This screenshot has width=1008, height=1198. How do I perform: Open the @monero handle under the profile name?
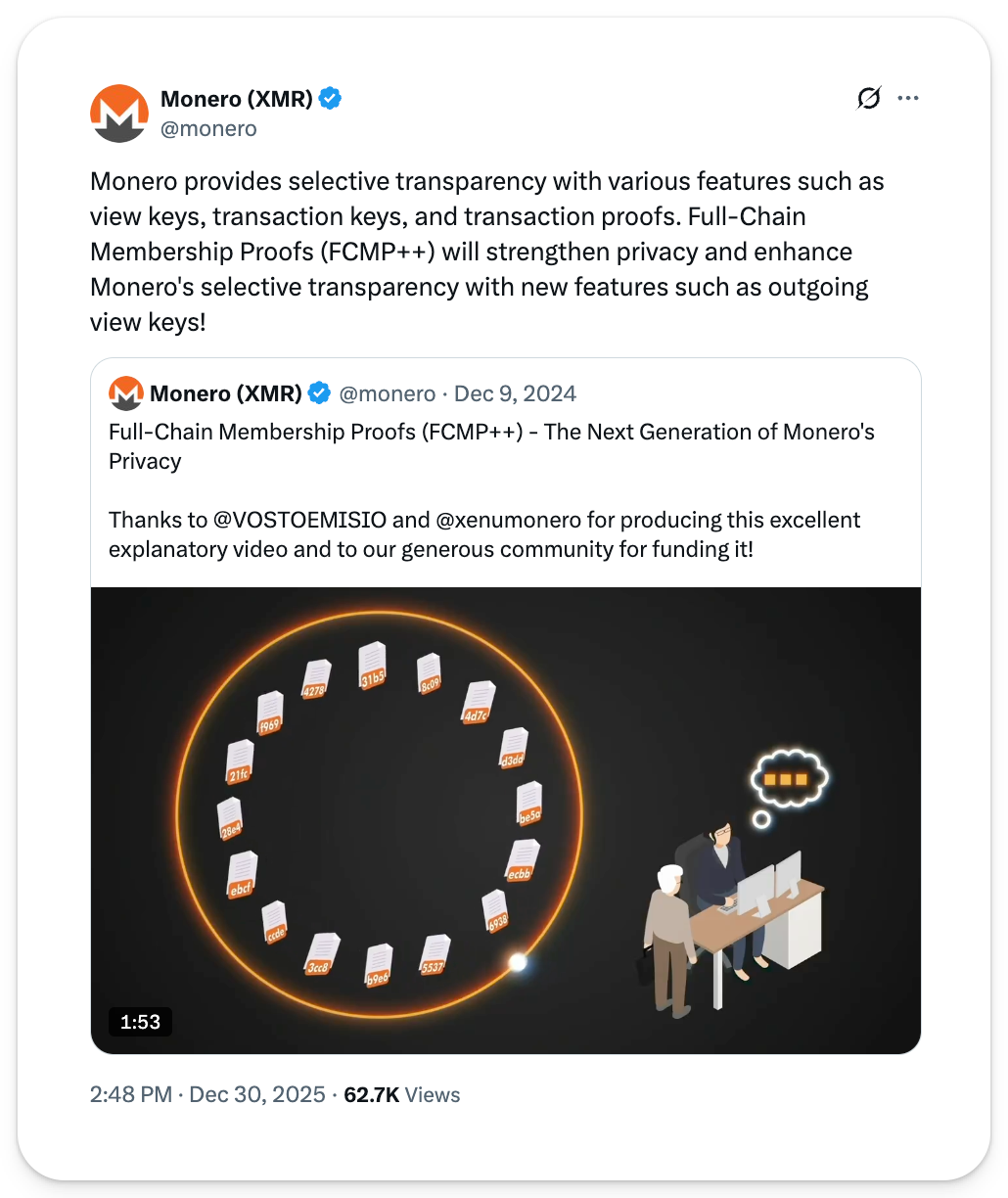point(208,129)
